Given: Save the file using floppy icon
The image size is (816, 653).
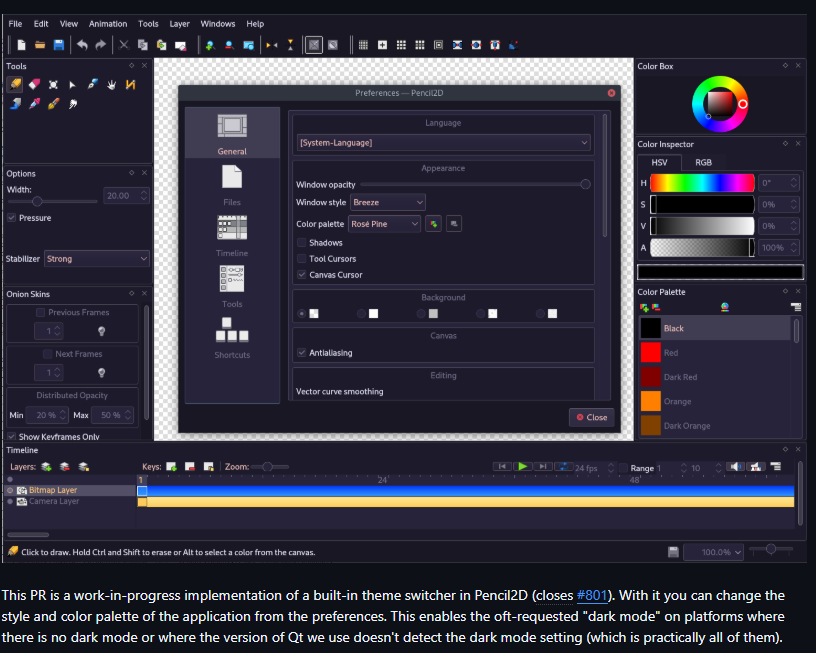Looking at the screenshot, I should [x=59, y=45].
